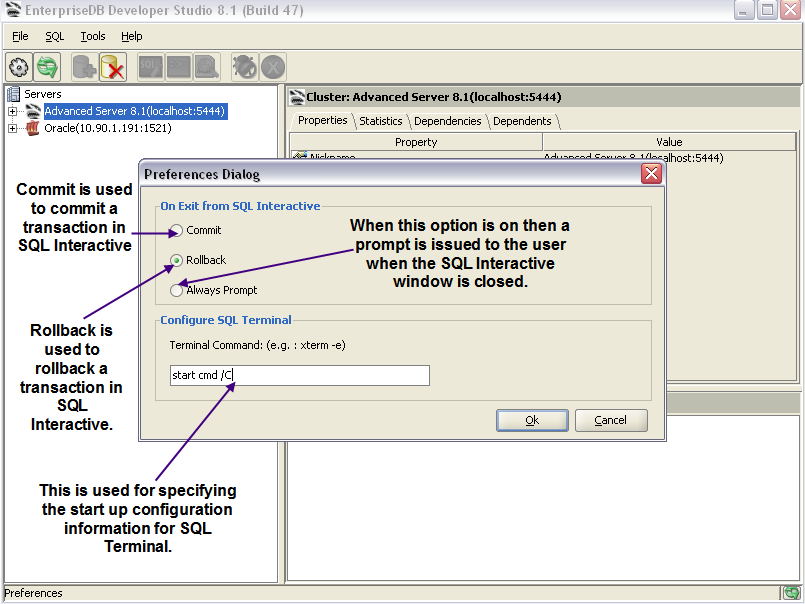The height and width of the screenshot is (604, 805).
Task: Open the Tools menu
Action: pyautogui.click(x=92, y=36)
